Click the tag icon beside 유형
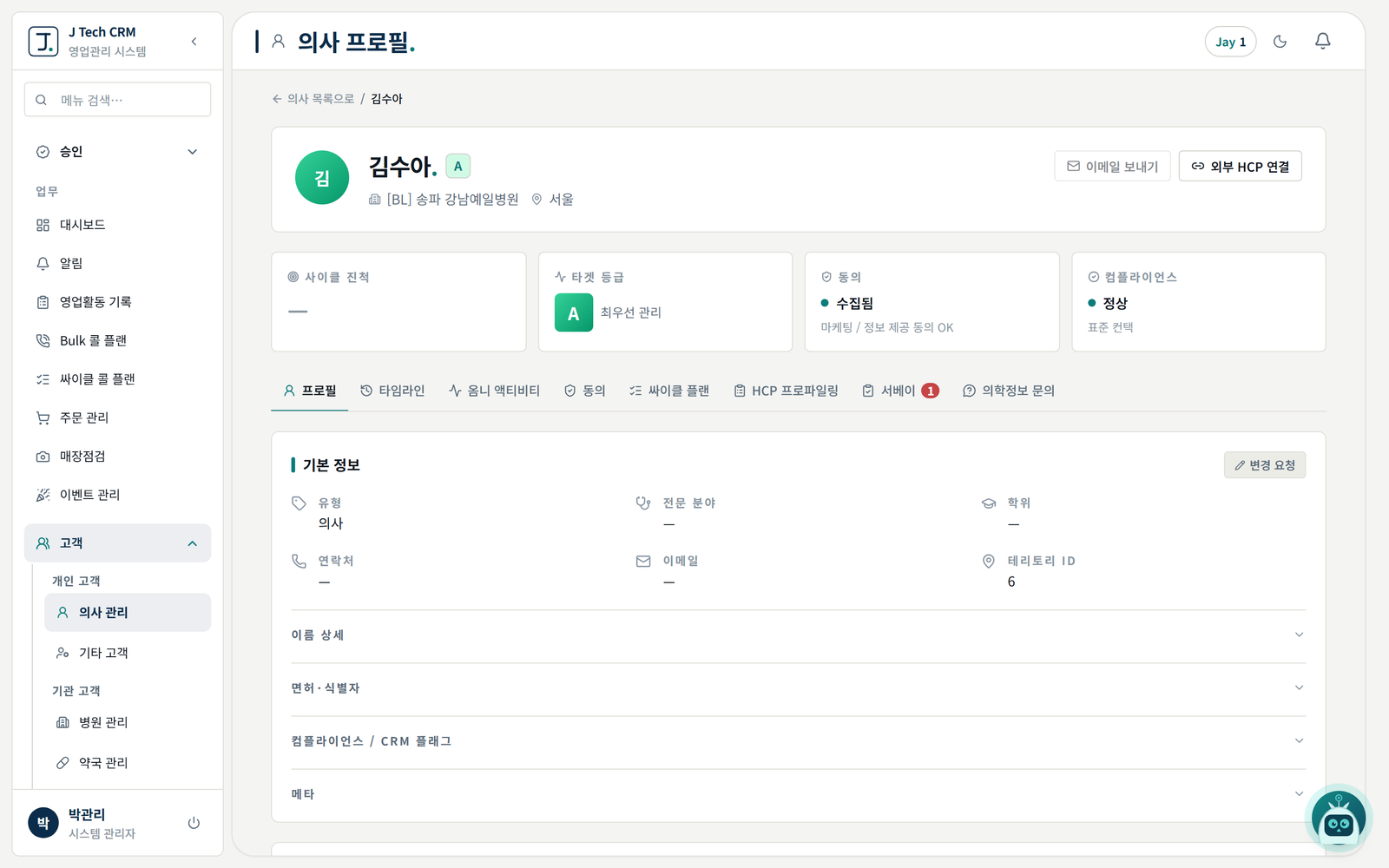The image size is (1389, 868). (x=300, y=503)
